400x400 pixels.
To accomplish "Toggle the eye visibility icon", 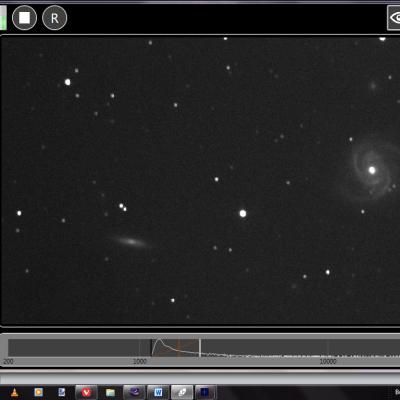I will coord(394,18).
